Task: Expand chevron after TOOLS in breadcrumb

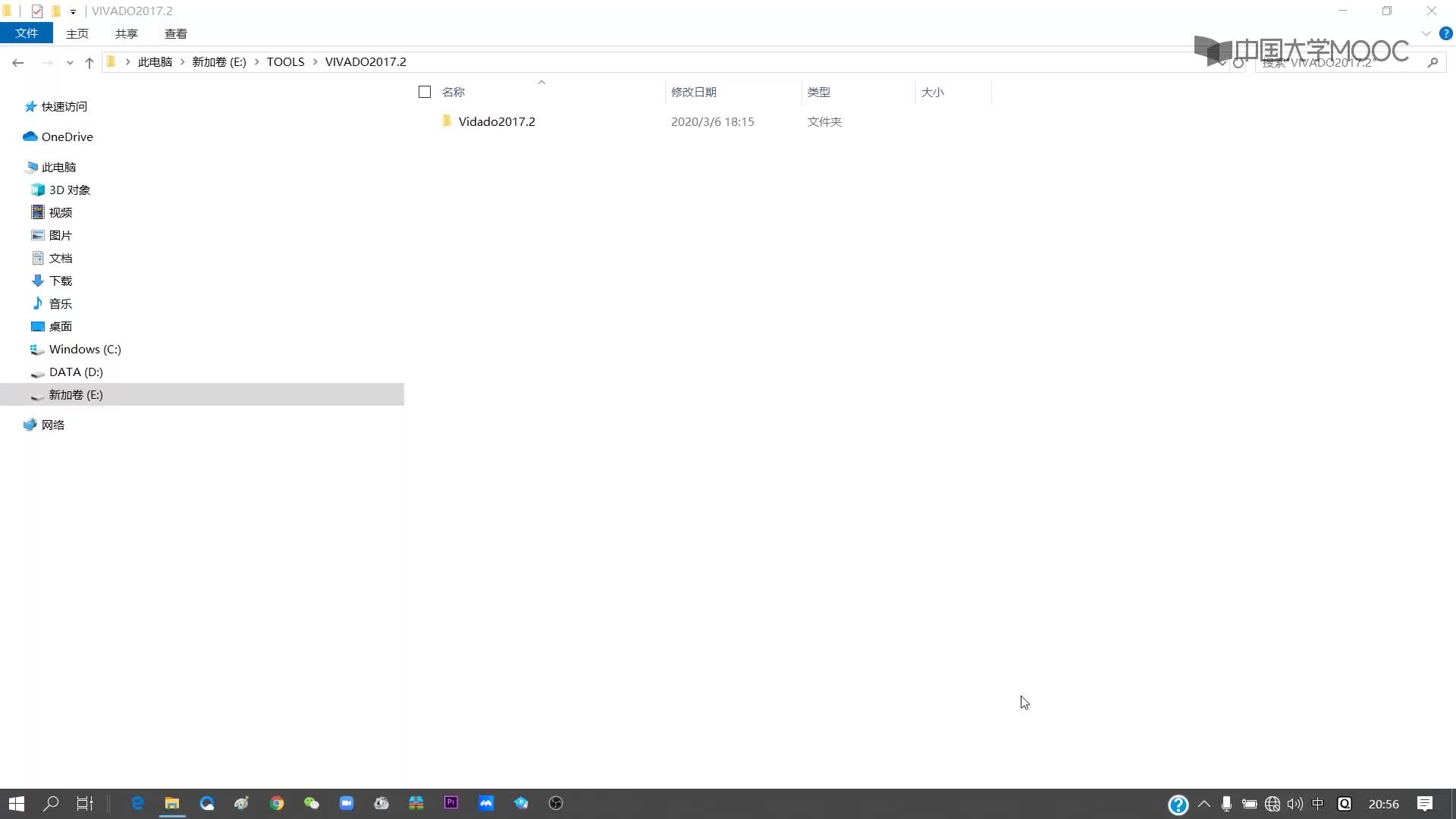Action: [x=315, y=62]
